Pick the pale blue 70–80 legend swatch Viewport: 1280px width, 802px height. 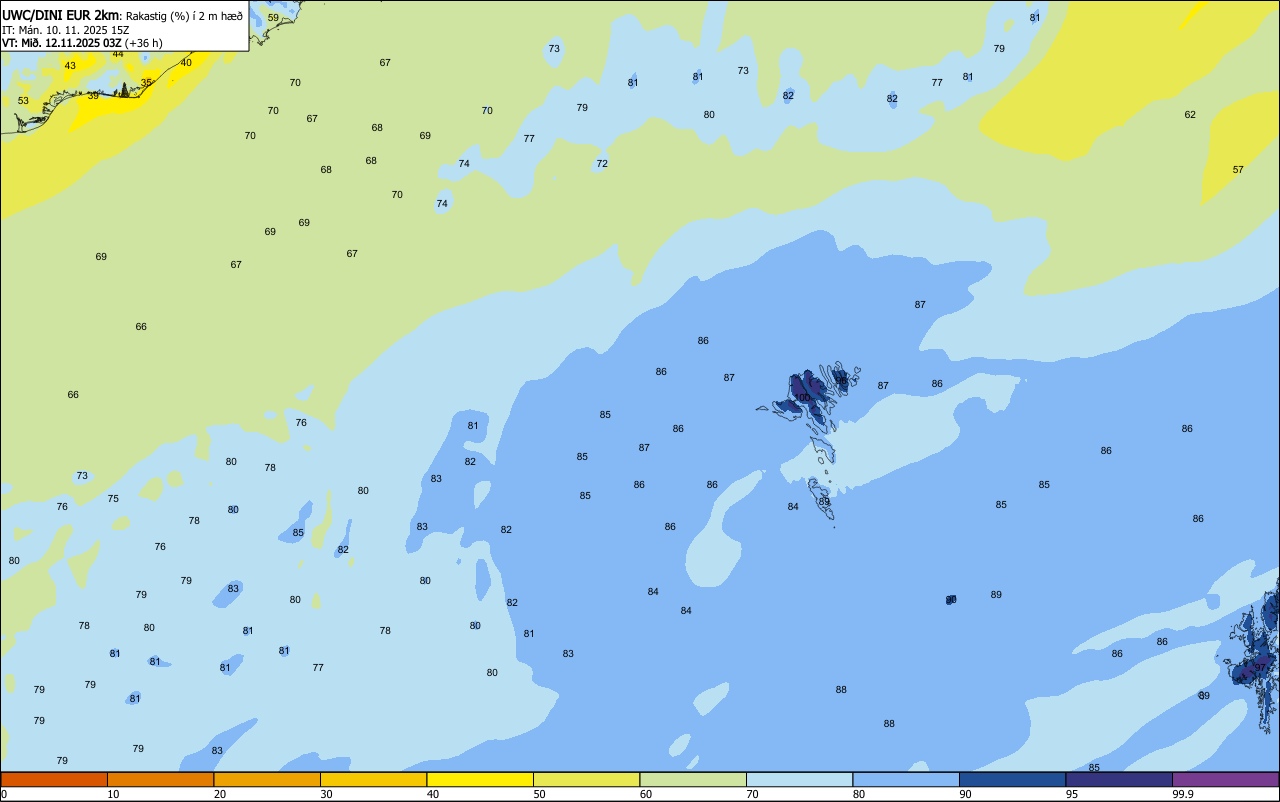pyautogui.click(x=799, y=779)
